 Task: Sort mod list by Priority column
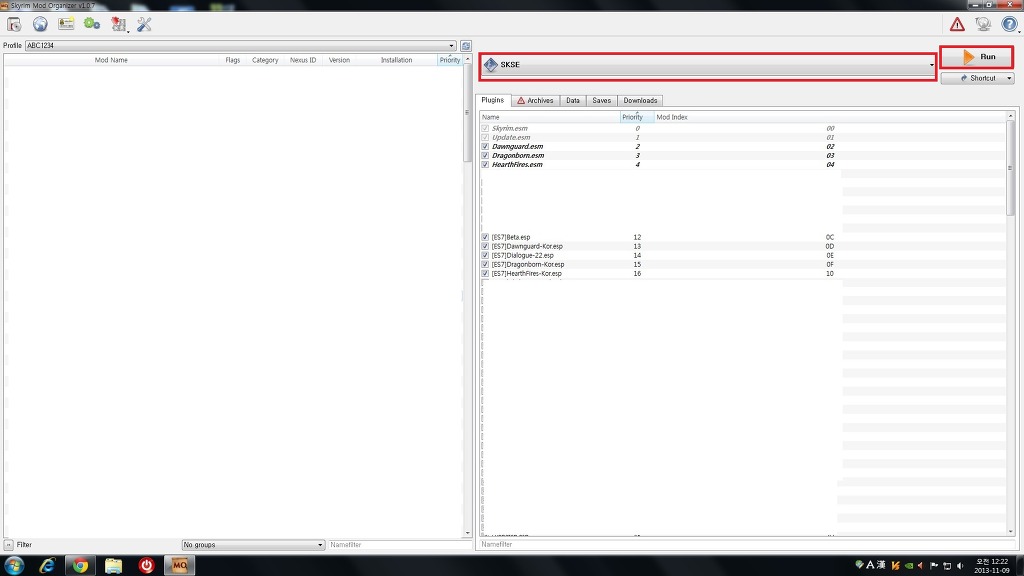pos(449,60)
